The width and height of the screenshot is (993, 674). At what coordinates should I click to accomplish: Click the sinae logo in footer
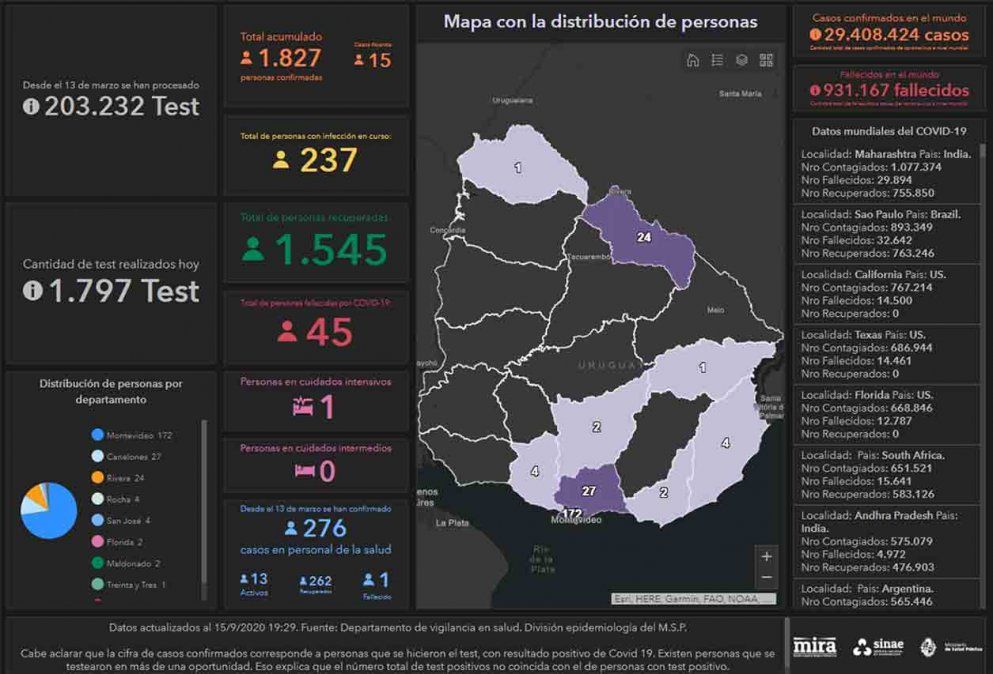pyautogui.click(x=876, y=647)
